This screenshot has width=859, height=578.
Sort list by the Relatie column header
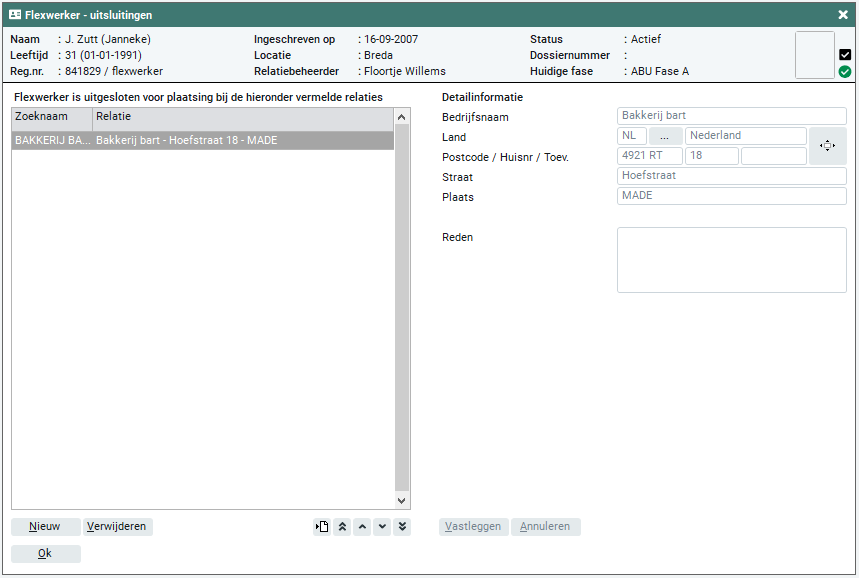click(243, 118)
